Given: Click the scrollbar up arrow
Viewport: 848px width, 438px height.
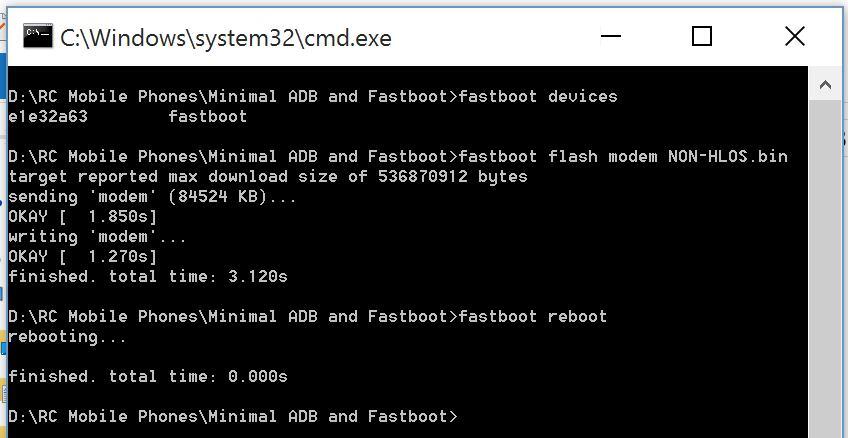Looking at the screenshot, I should (827, 85).
